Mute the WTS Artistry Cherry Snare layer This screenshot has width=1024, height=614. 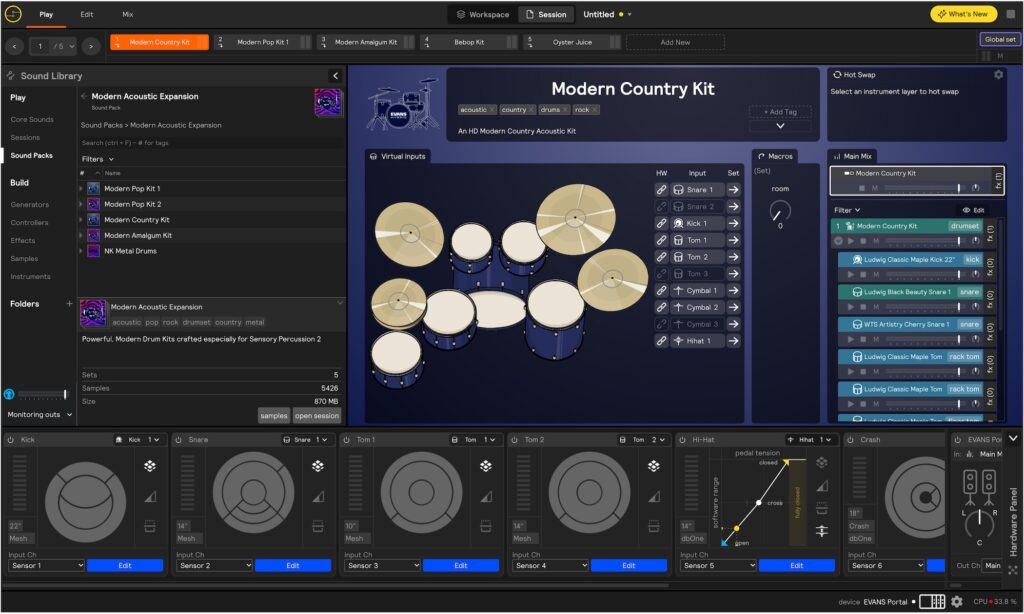pos(876,339)
